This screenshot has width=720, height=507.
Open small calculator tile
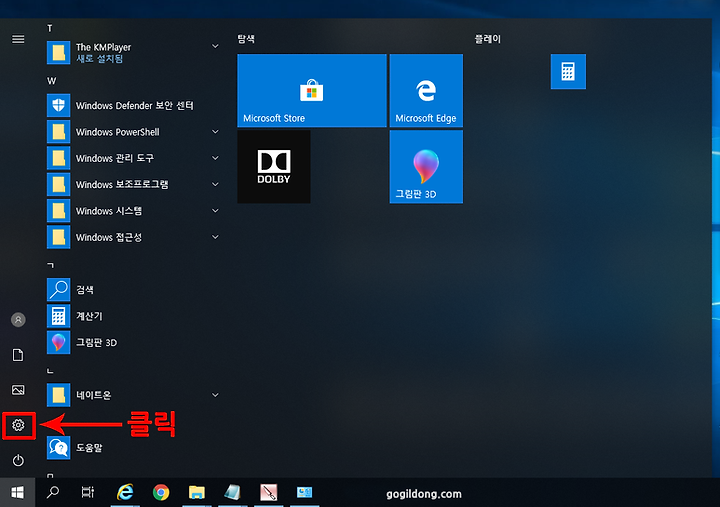point(568,72)
